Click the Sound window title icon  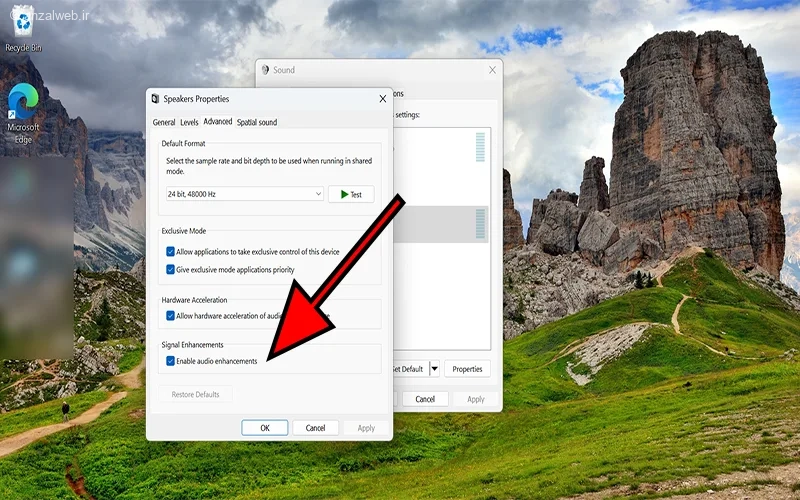click(x=265, y=70)
